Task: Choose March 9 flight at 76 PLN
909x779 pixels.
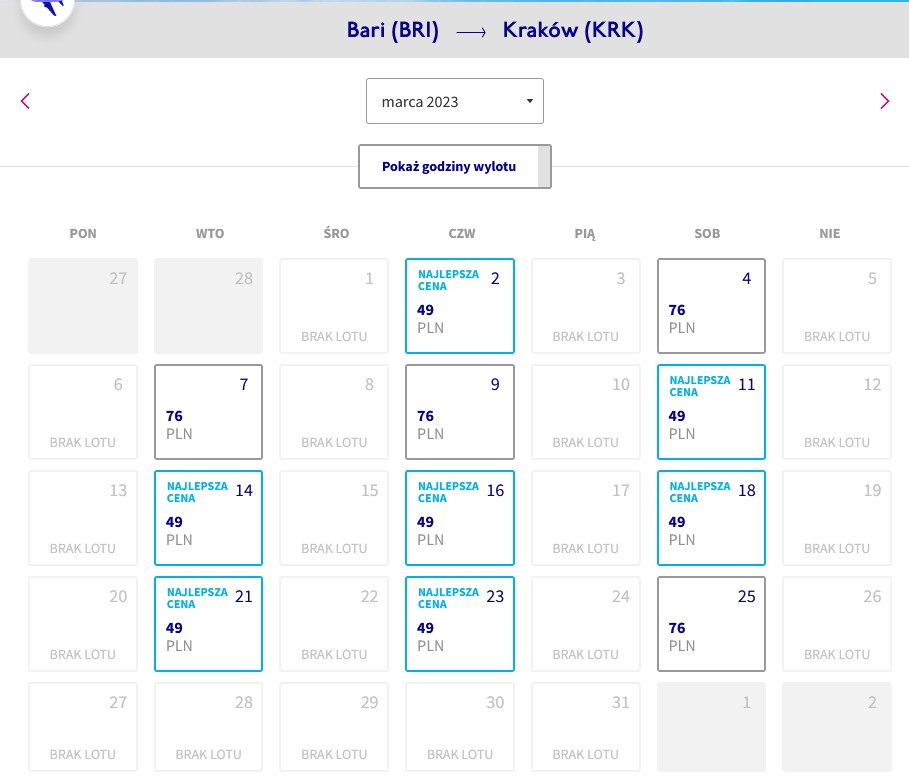Action: click(x=460, y=412)
